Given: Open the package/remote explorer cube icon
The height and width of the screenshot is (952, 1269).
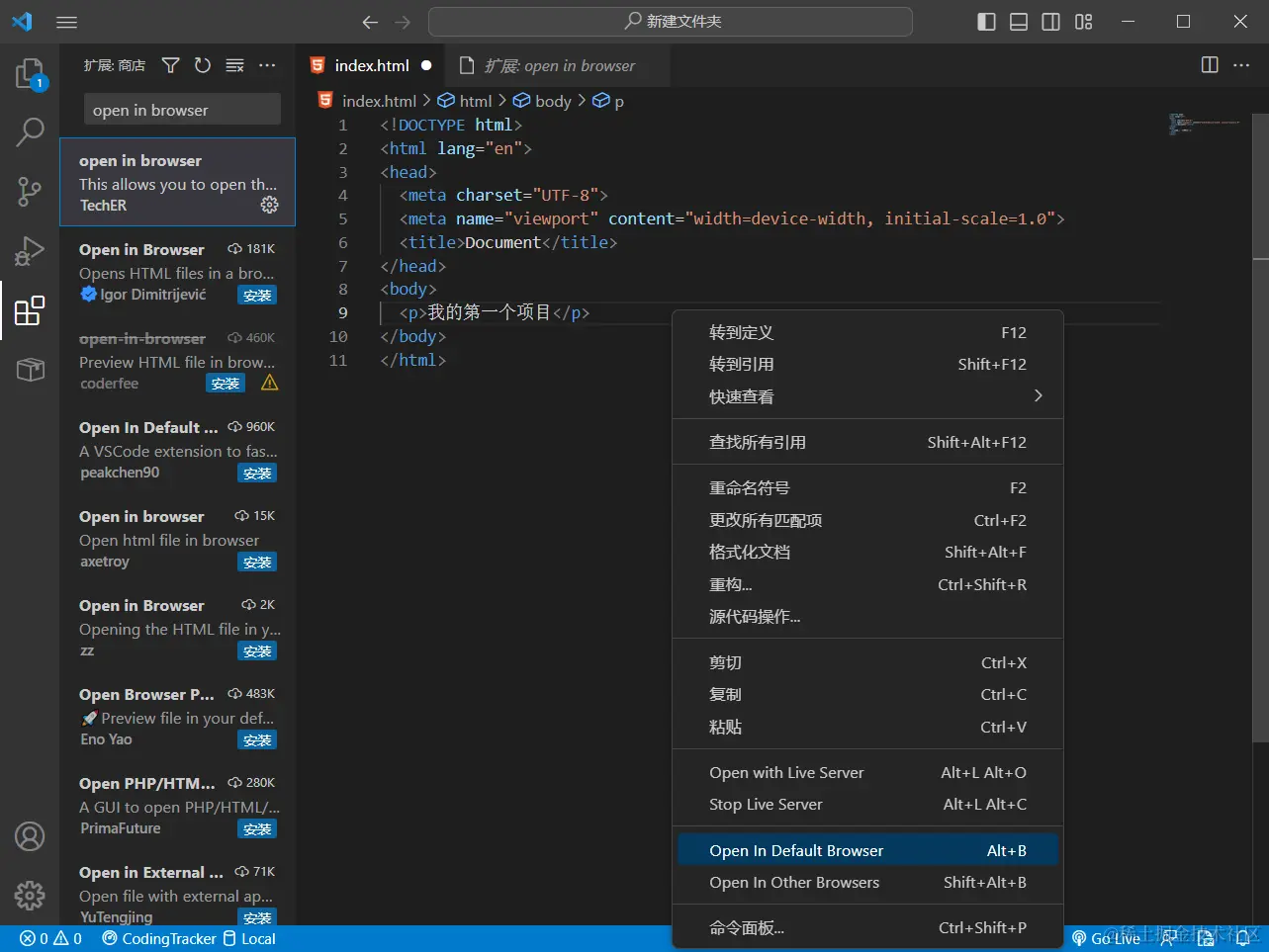Looking at the screenshot, I should (x=30, y=370).
